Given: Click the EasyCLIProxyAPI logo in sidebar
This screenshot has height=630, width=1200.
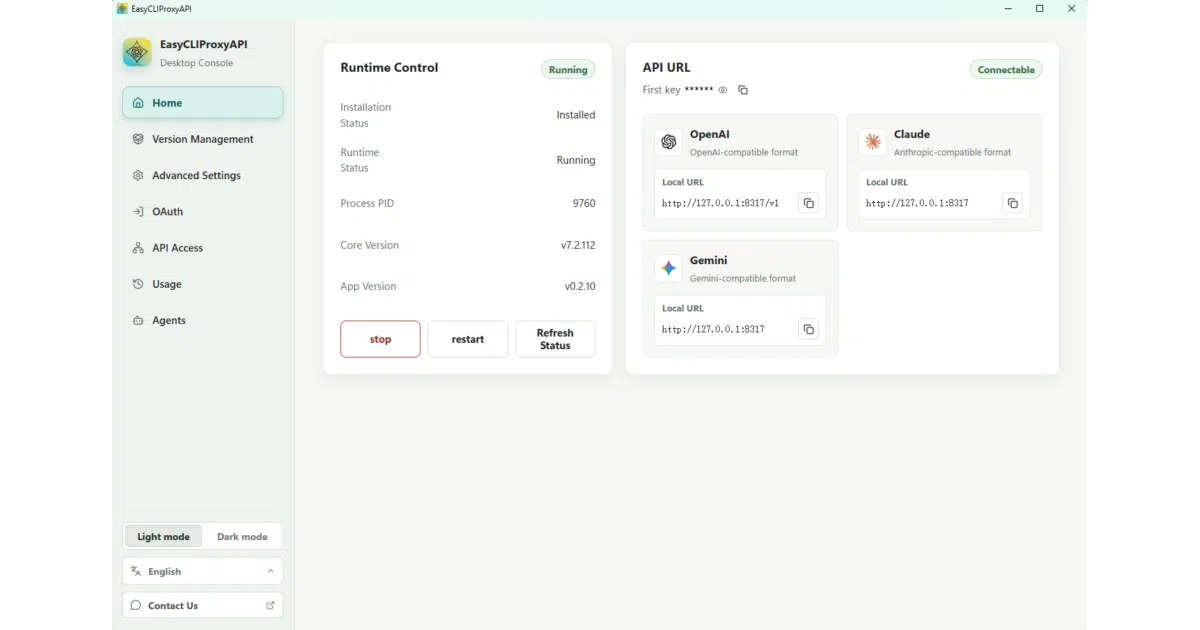Looking at the screenshot, I should click(x=137, y=52).
